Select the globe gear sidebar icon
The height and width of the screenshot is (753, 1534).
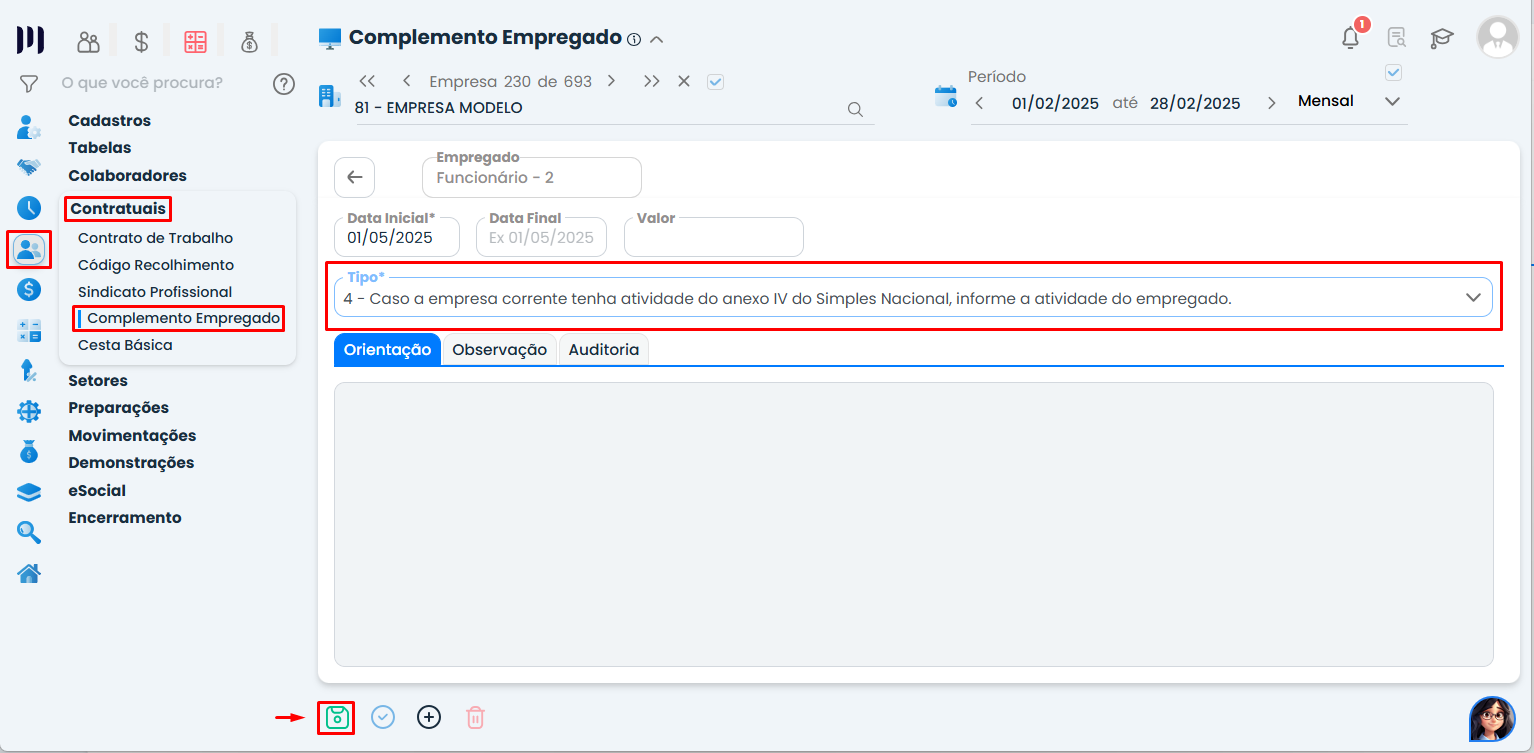[x=29, y=411]
